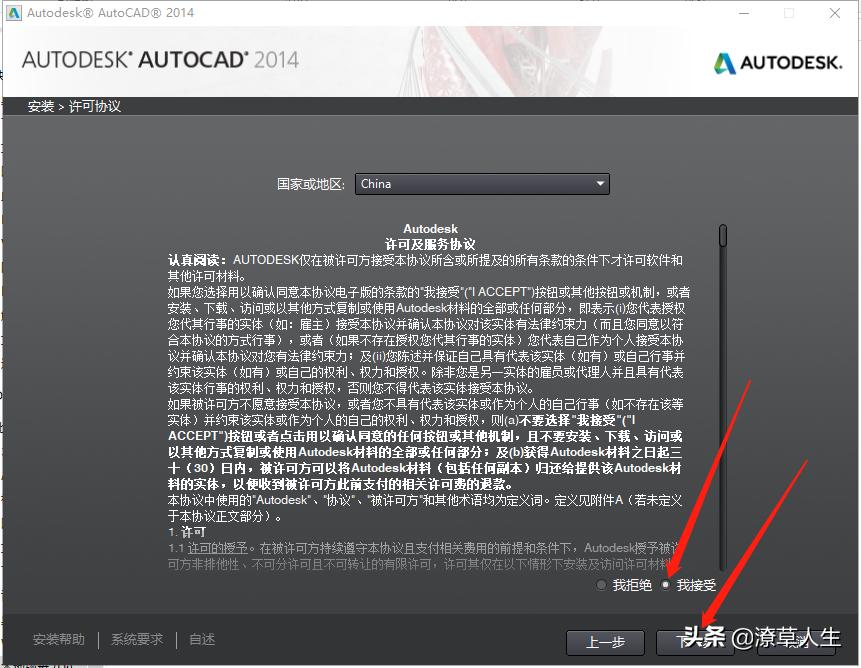The height and width of the screenshot is (668, 861).
Task: Click the dropdown arrow next to China
Action: point(601,184)
